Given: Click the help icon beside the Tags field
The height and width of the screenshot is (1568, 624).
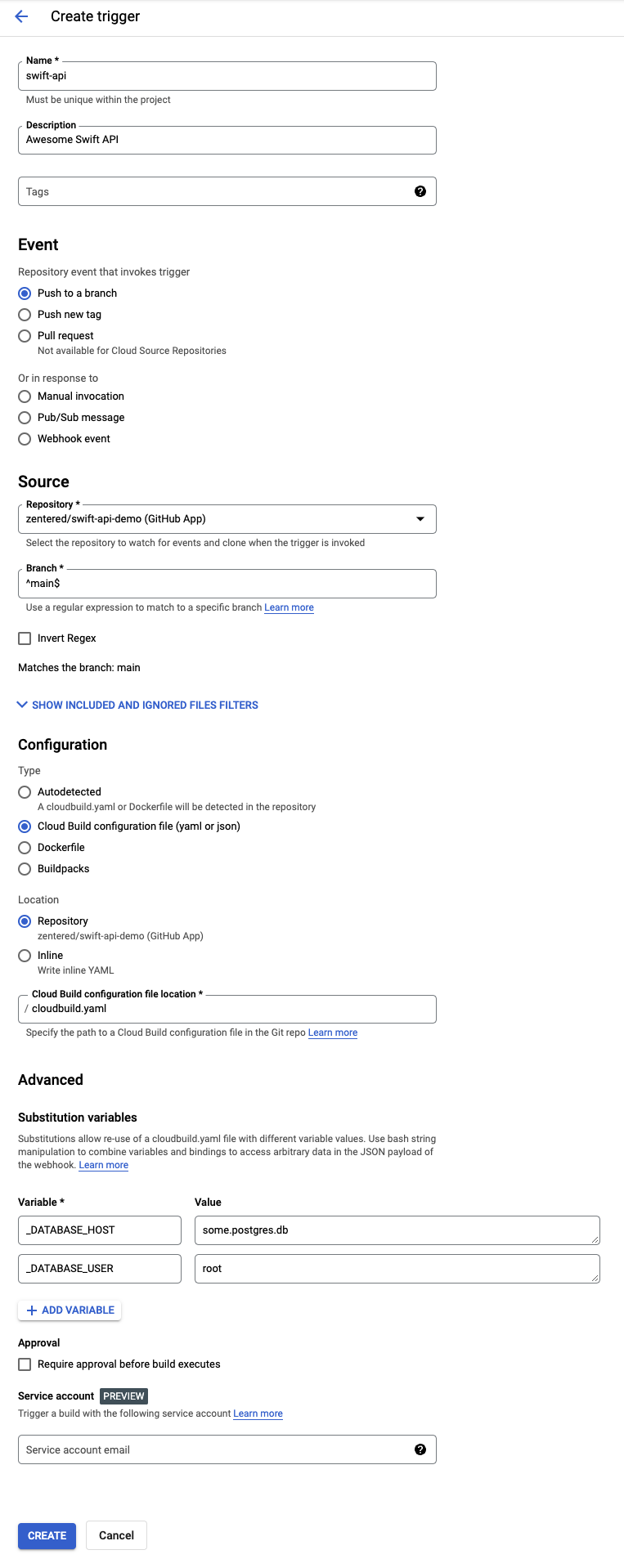Looking at the screenshot, I should (x=420, y=190).
